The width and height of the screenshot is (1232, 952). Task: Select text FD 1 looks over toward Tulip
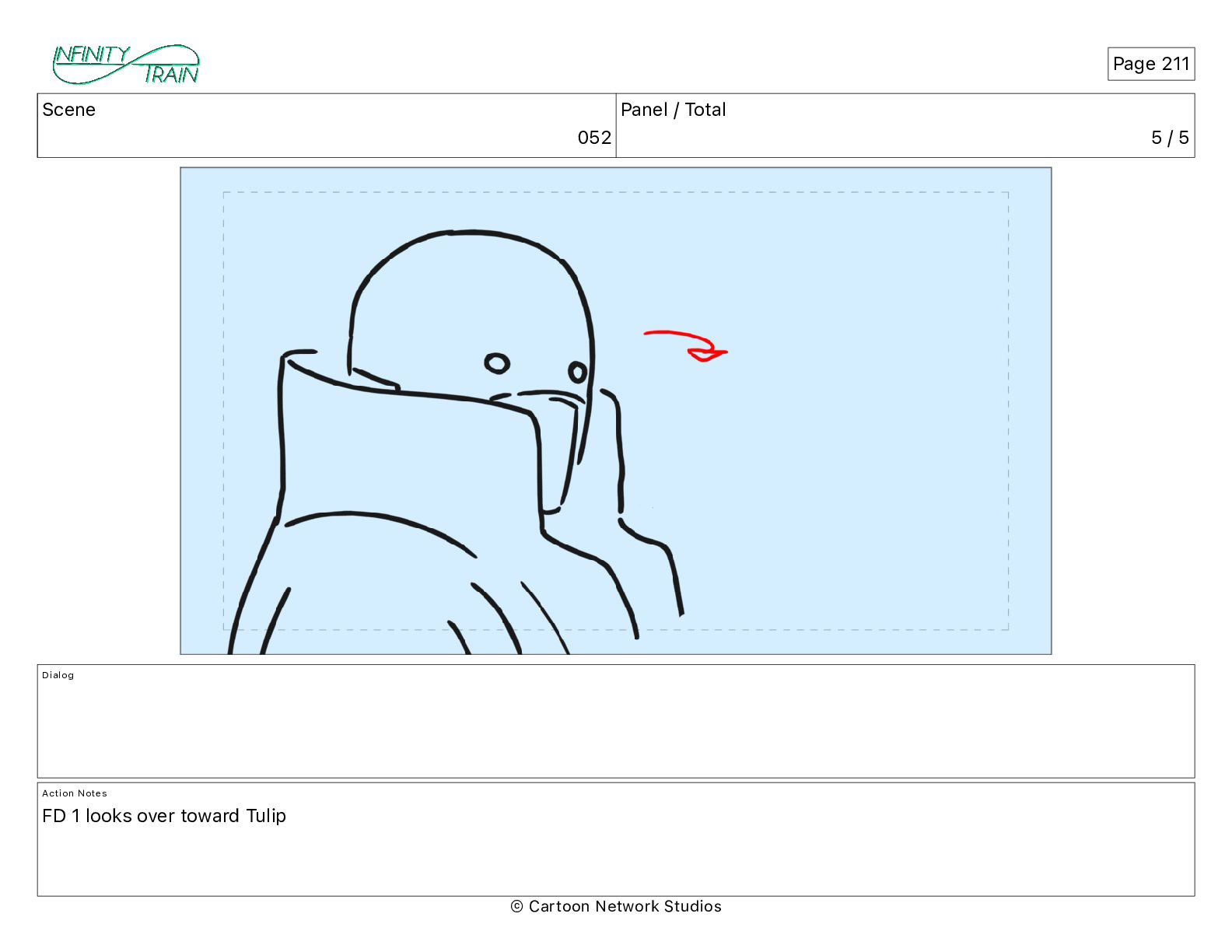click(164, 816)
